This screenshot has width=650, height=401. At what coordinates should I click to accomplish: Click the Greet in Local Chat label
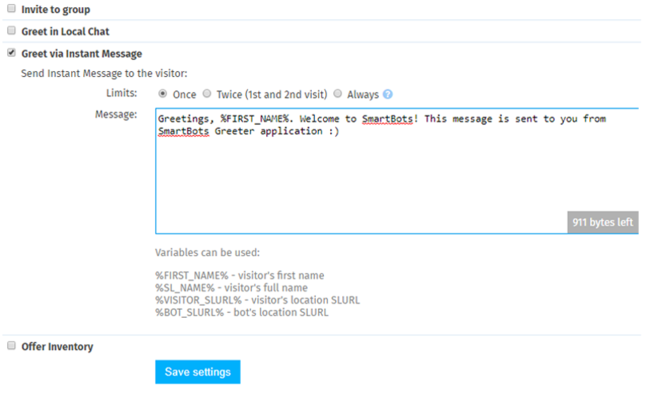pos(65,32)
